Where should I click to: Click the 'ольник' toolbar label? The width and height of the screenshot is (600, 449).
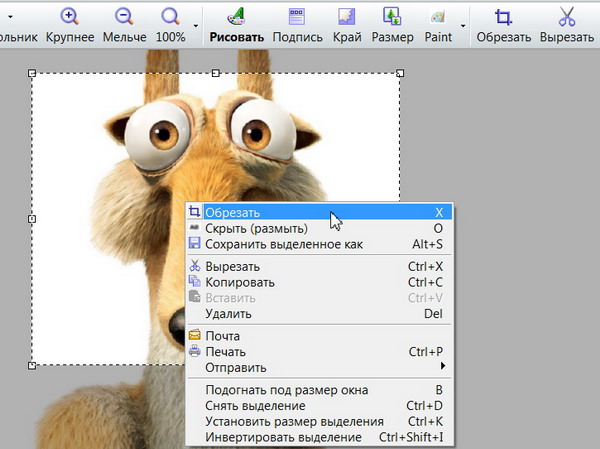(x=19, y=37)
